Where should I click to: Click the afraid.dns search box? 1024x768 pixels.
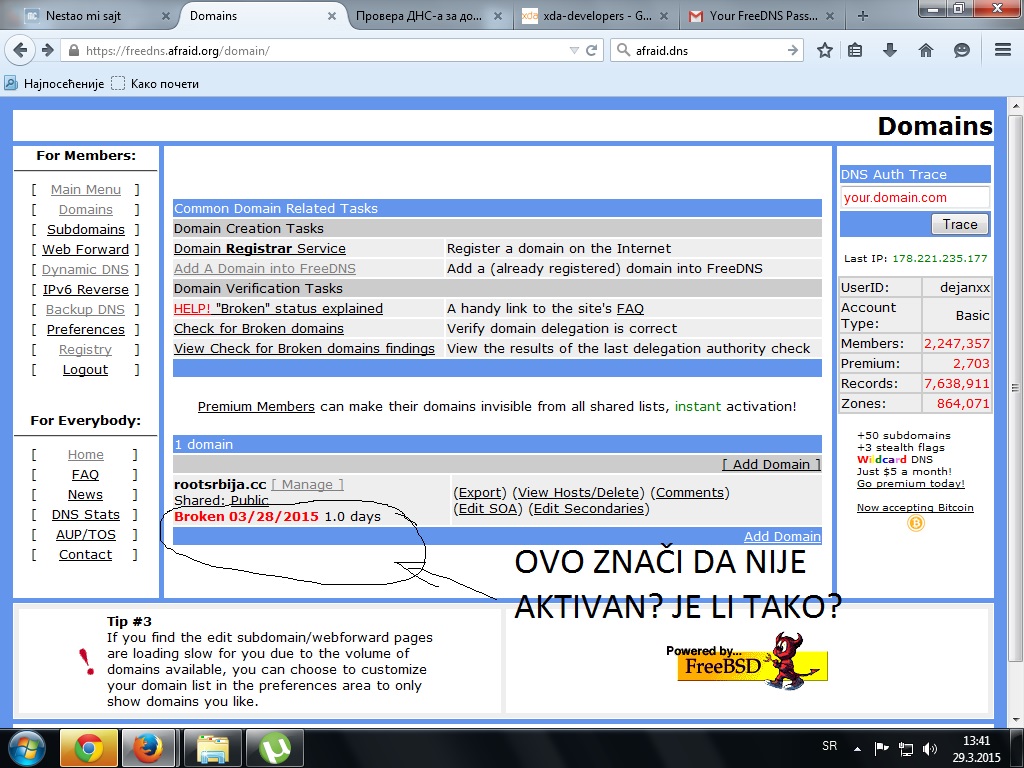pyautogui.click(x=707, y=50)
